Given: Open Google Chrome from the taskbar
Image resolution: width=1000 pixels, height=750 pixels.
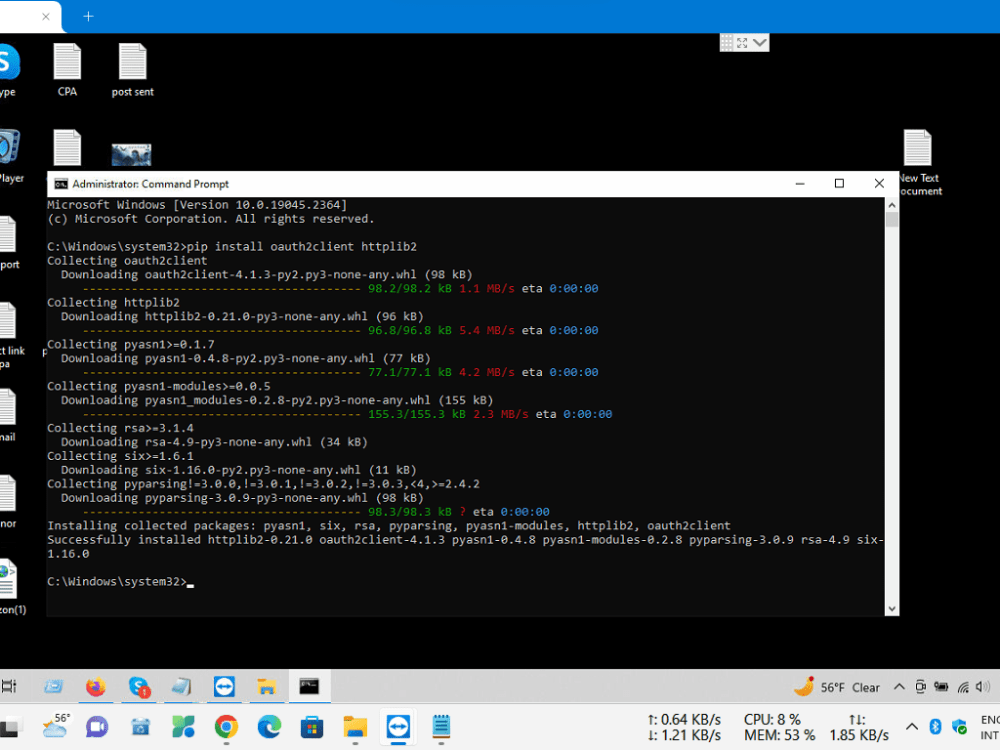Looking at the screenshot, I should [x=226, y=727].
